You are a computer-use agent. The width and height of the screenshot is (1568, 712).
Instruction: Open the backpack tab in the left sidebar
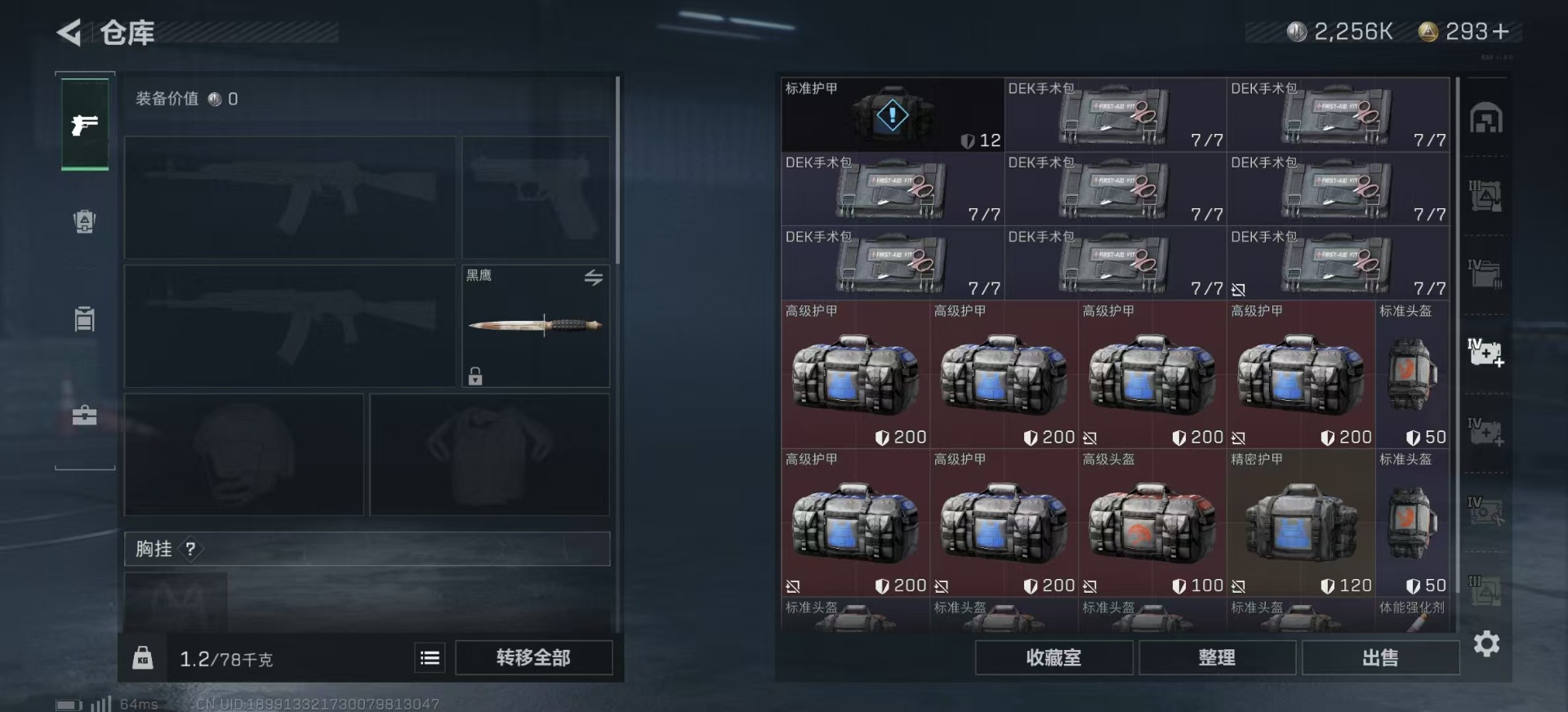[x=85, y=221]
